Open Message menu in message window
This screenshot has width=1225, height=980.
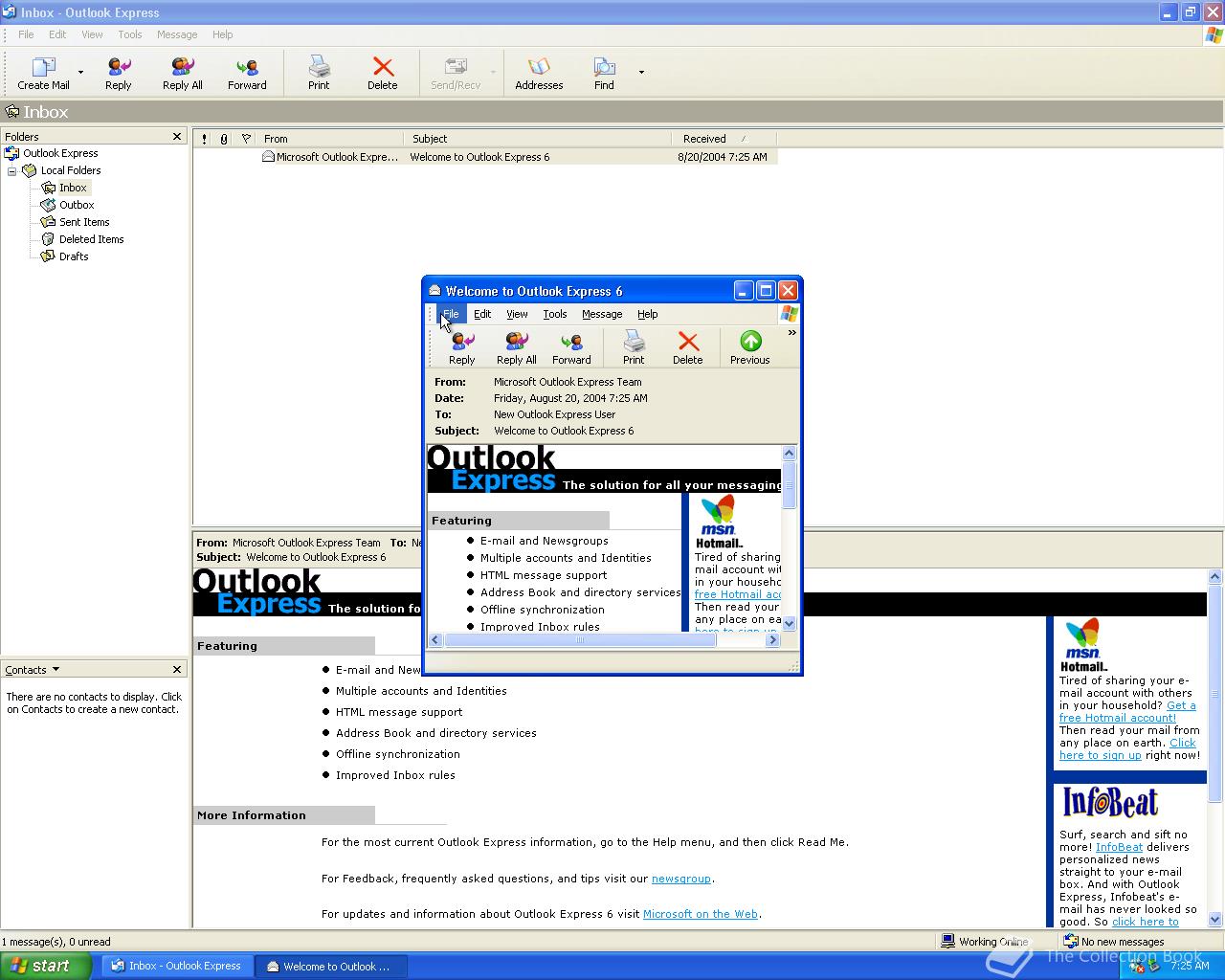(602, 314)
